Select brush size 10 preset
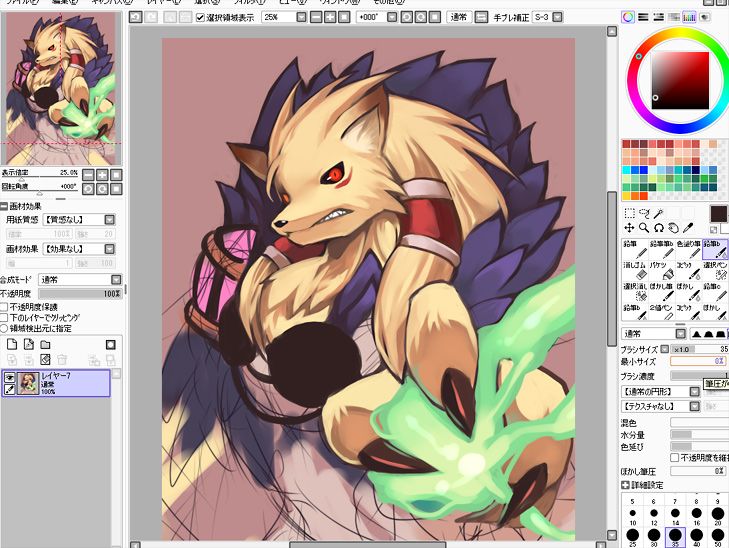729x548 pixels. pyautogui.click(x=632, y=514)
